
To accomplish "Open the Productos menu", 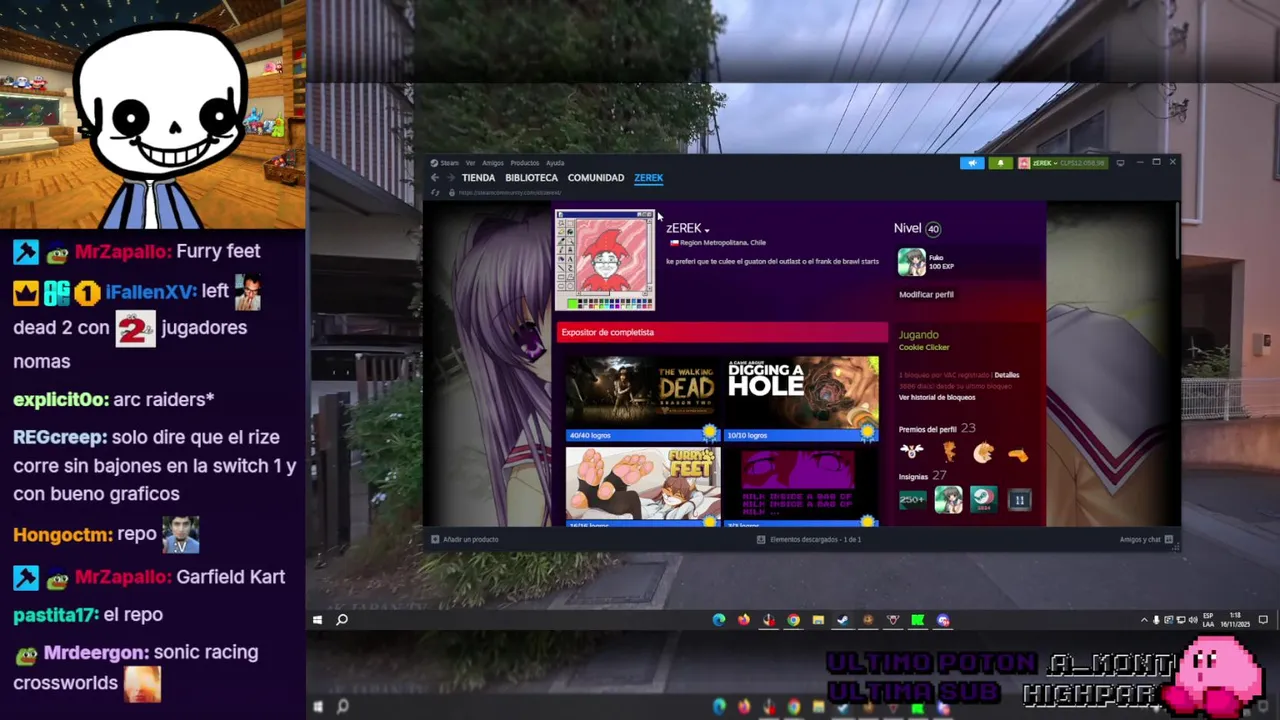I will pos(524,163).
